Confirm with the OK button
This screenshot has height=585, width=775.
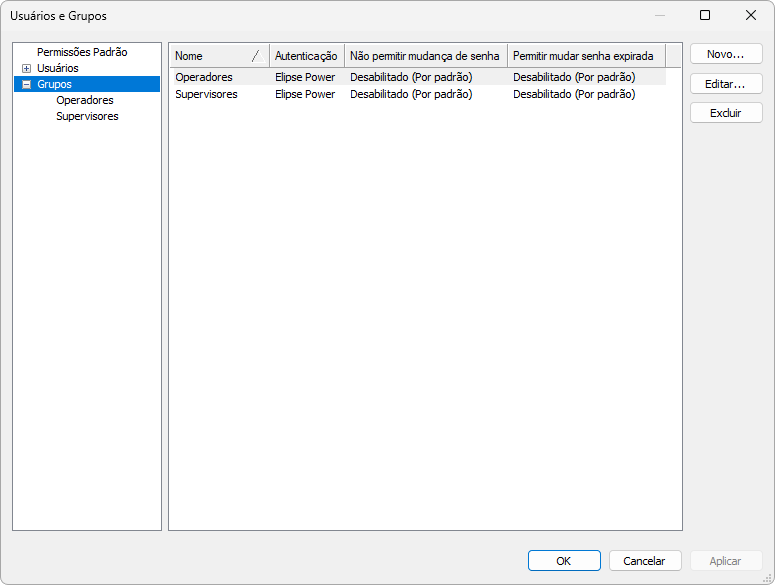564,561
